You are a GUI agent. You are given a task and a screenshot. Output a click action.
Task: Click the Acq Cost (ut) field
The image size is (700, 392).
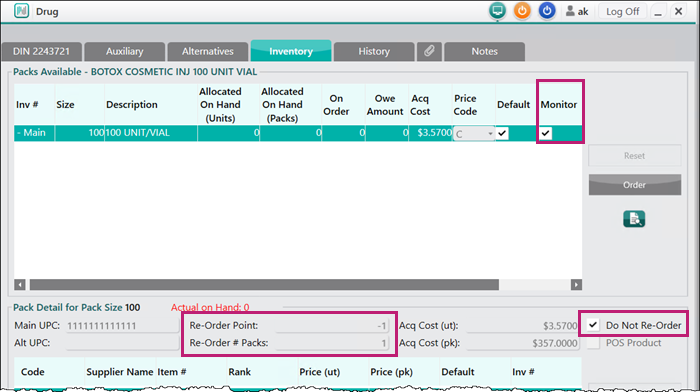522,326
